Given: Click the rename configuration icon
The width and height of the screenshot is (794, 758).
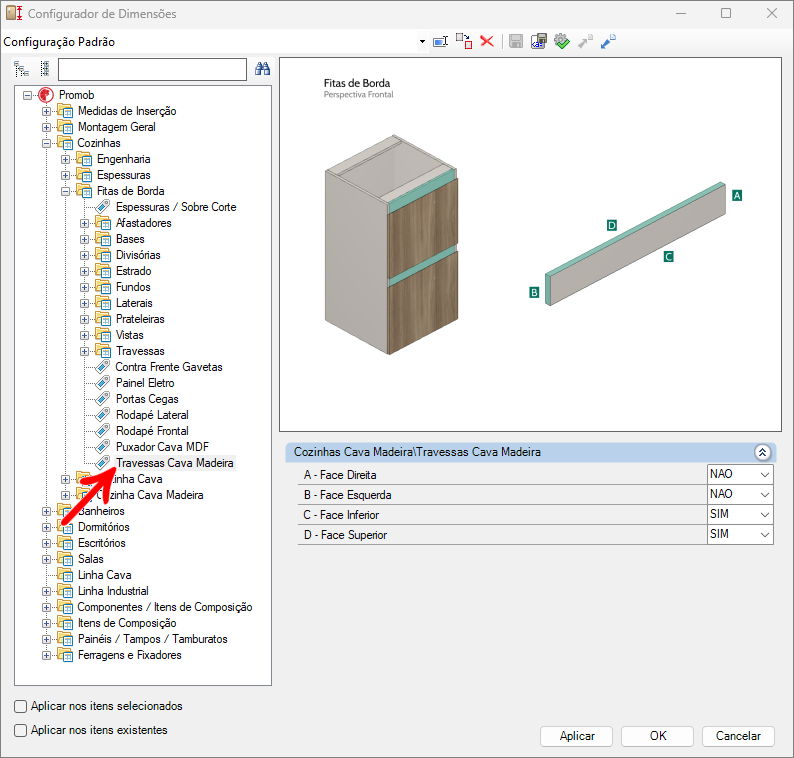Looking at the screenshot, I should pos(441,41).
